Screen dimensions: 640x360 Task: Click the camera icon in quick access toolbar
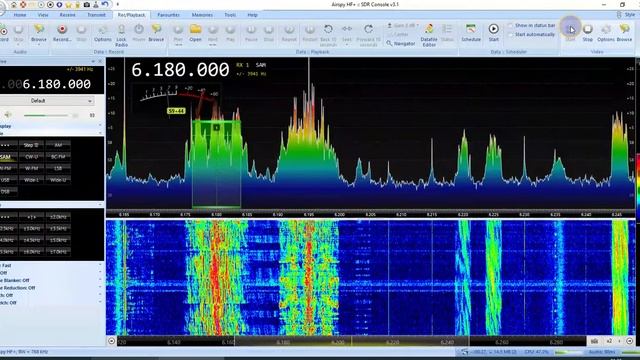(87, 5)
